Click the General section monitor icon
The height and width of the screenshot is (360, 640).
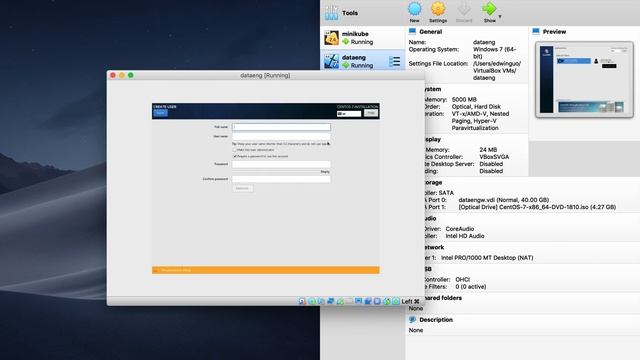point(412,31)
